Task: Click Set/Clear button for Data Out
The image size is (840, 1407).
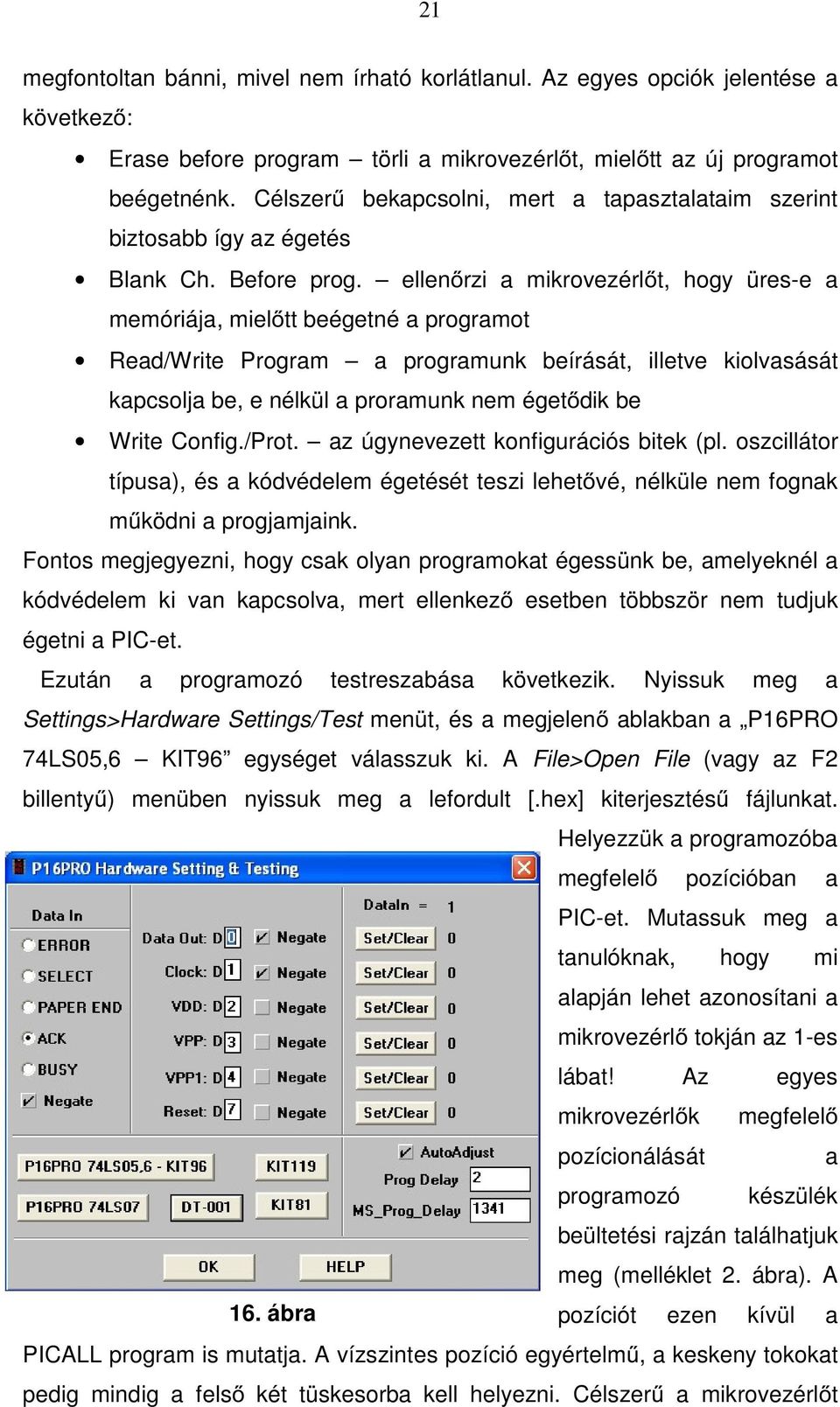Action: [x=395, y=938]
